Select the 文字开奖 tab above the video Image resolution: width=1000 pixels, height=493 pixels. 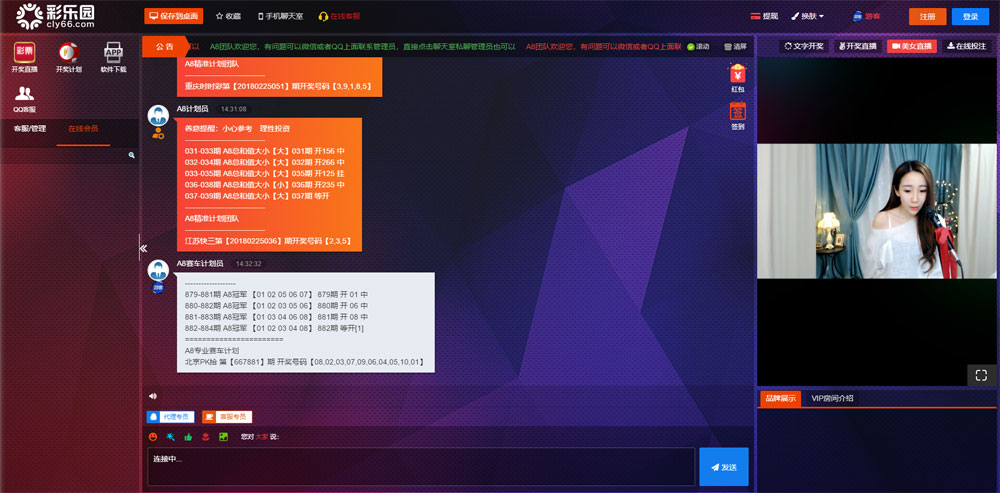click(x=803, y=46)
